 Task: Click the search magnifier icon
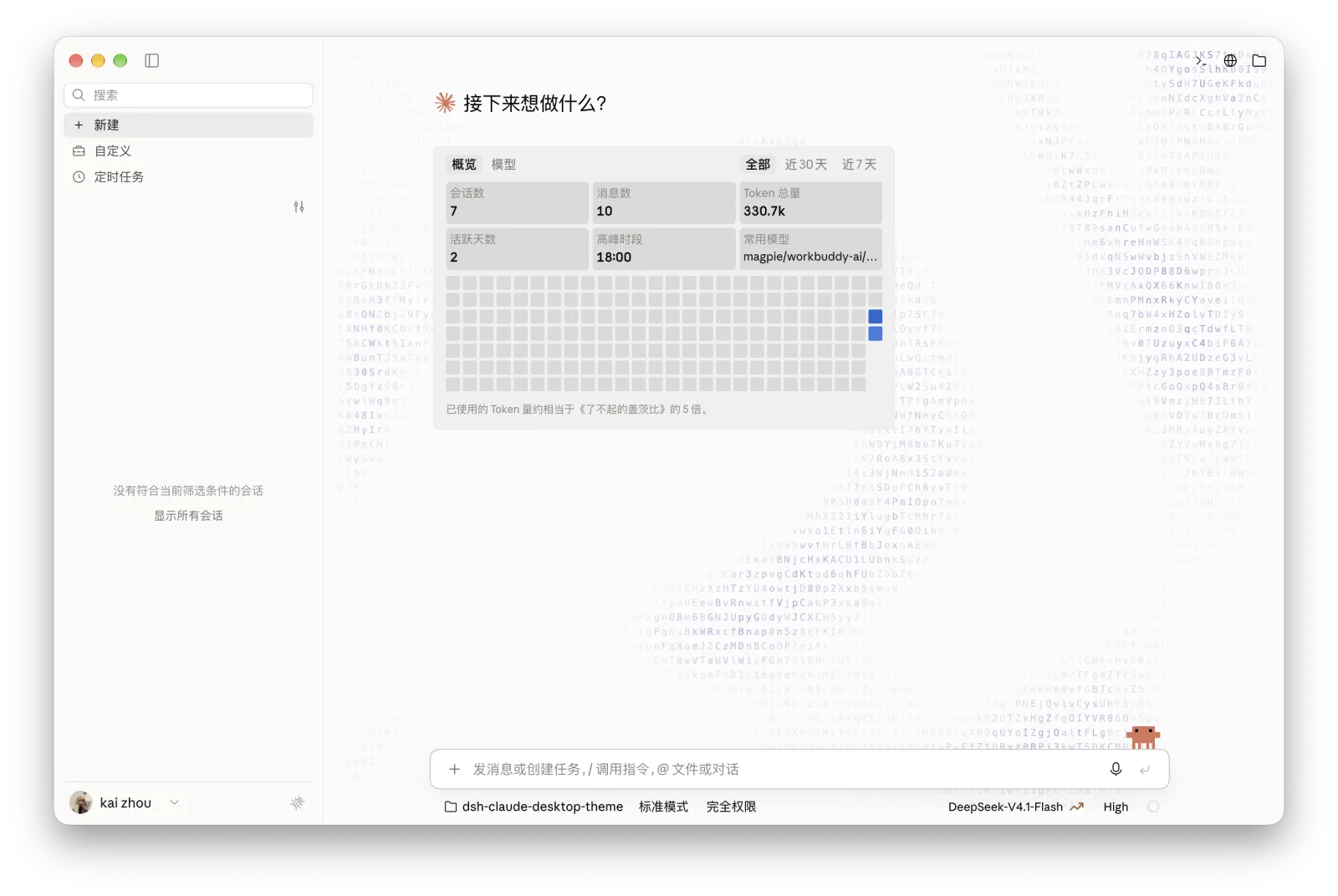79,95
